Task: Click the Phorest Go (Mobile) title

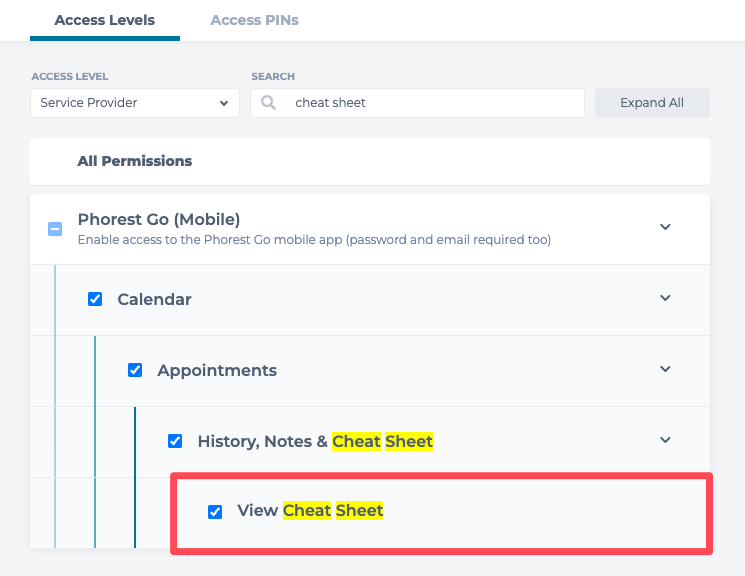Action: [158, 219]
